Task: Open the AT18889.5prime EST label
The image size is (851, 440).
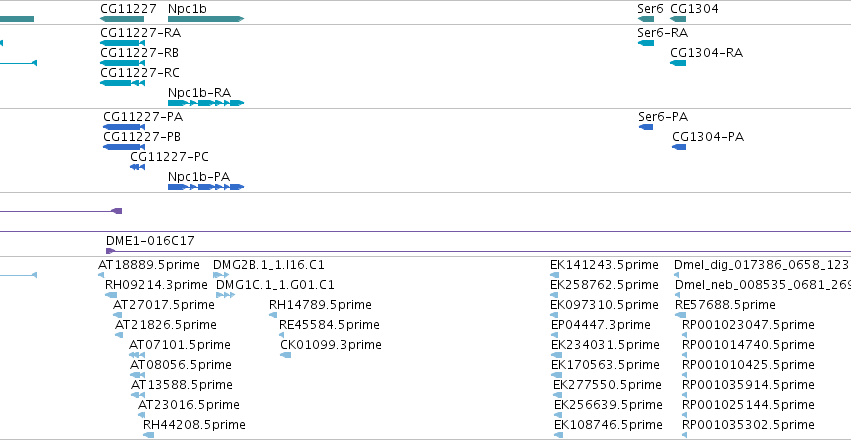Action: pyautogui.click(x=149, y=265)
